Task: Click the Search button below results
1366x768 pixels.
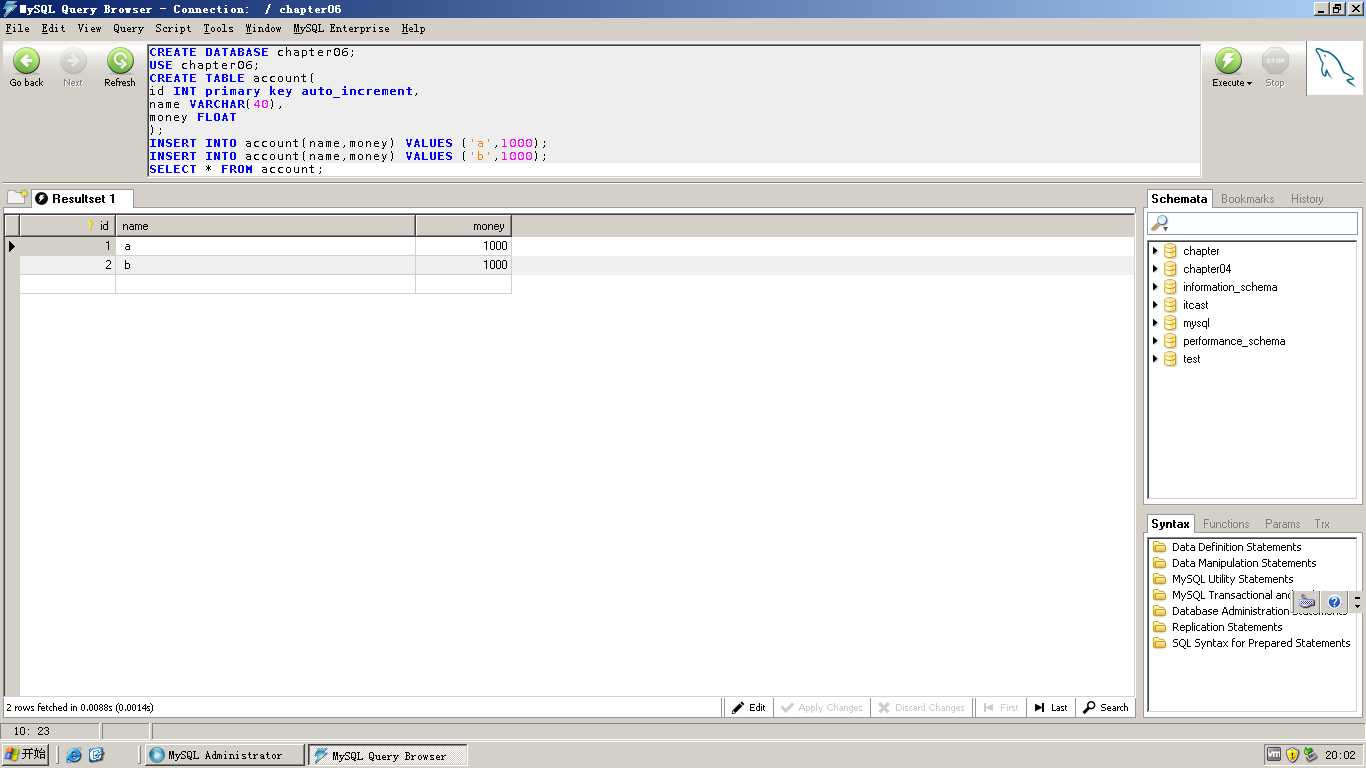Action: [x=1105, y=707]
